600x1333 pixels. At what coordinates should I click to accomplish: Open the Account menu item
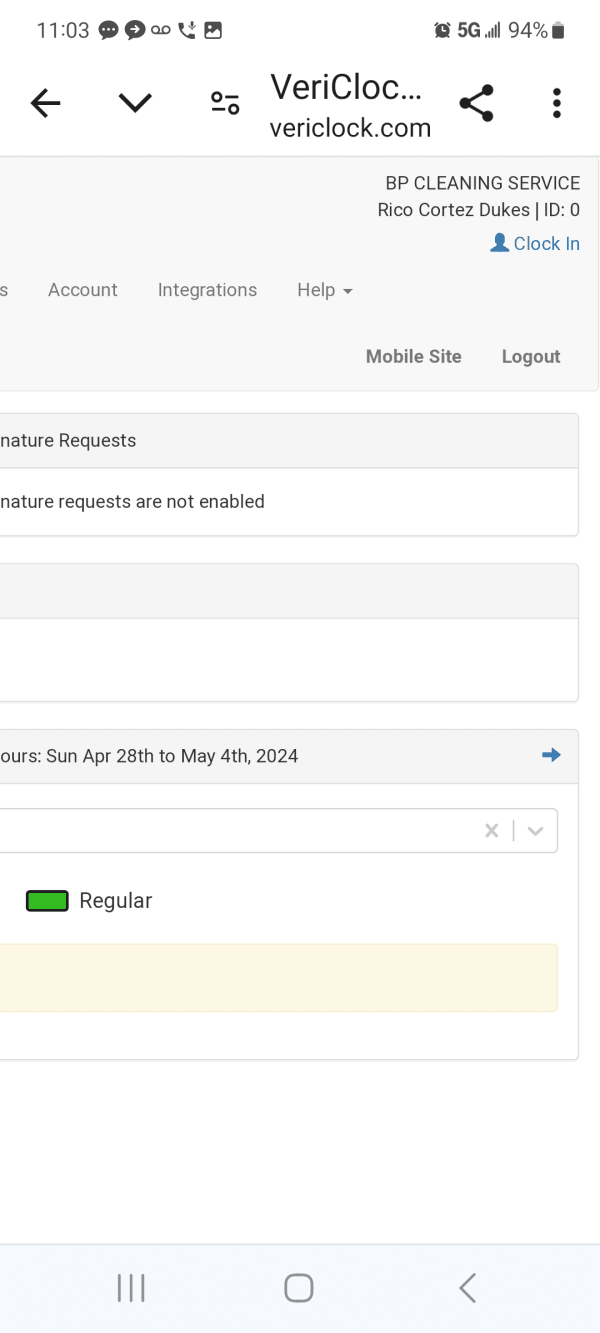[83, 290]
